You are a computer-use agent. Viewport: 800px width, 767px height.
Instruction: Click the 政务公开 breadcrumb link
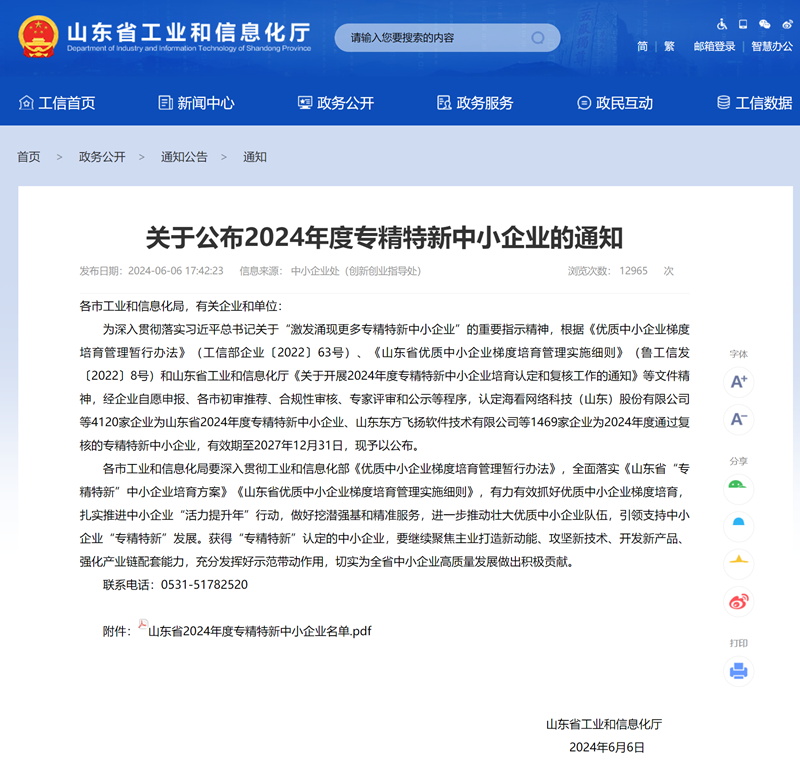tap(102, 157)
